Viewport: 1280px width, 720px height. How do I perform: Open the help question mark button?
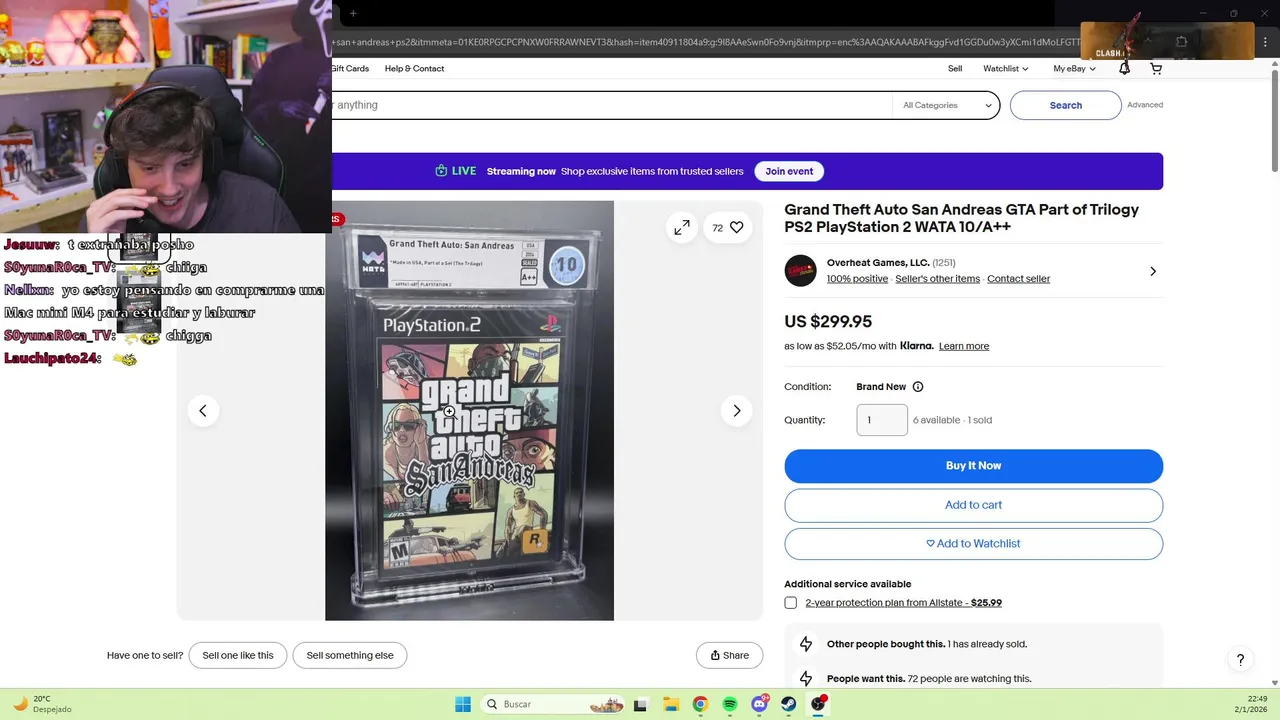(x=1240, y=660)
